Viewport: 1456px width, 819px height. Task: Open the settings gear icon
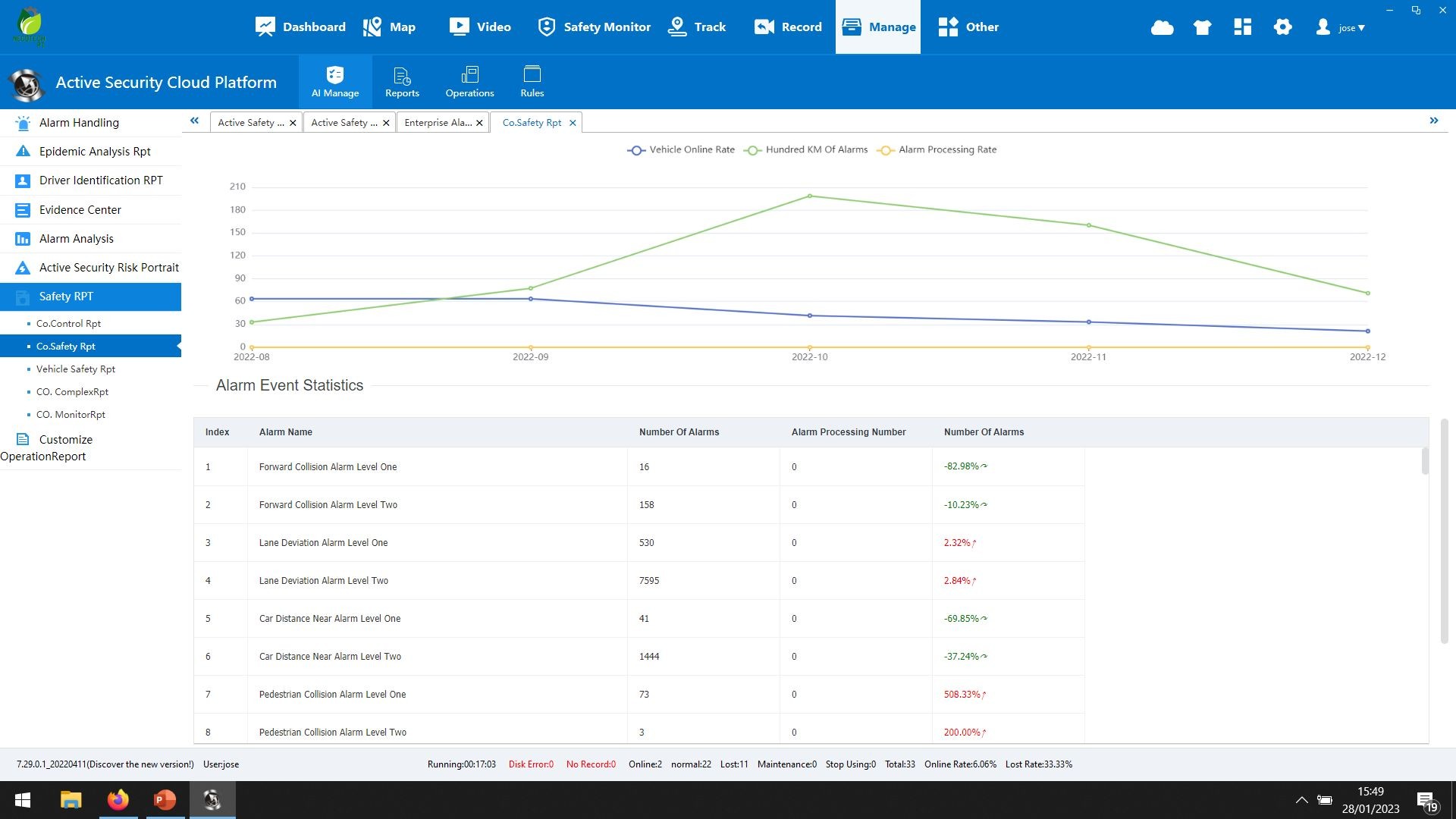click(1282, 27)
